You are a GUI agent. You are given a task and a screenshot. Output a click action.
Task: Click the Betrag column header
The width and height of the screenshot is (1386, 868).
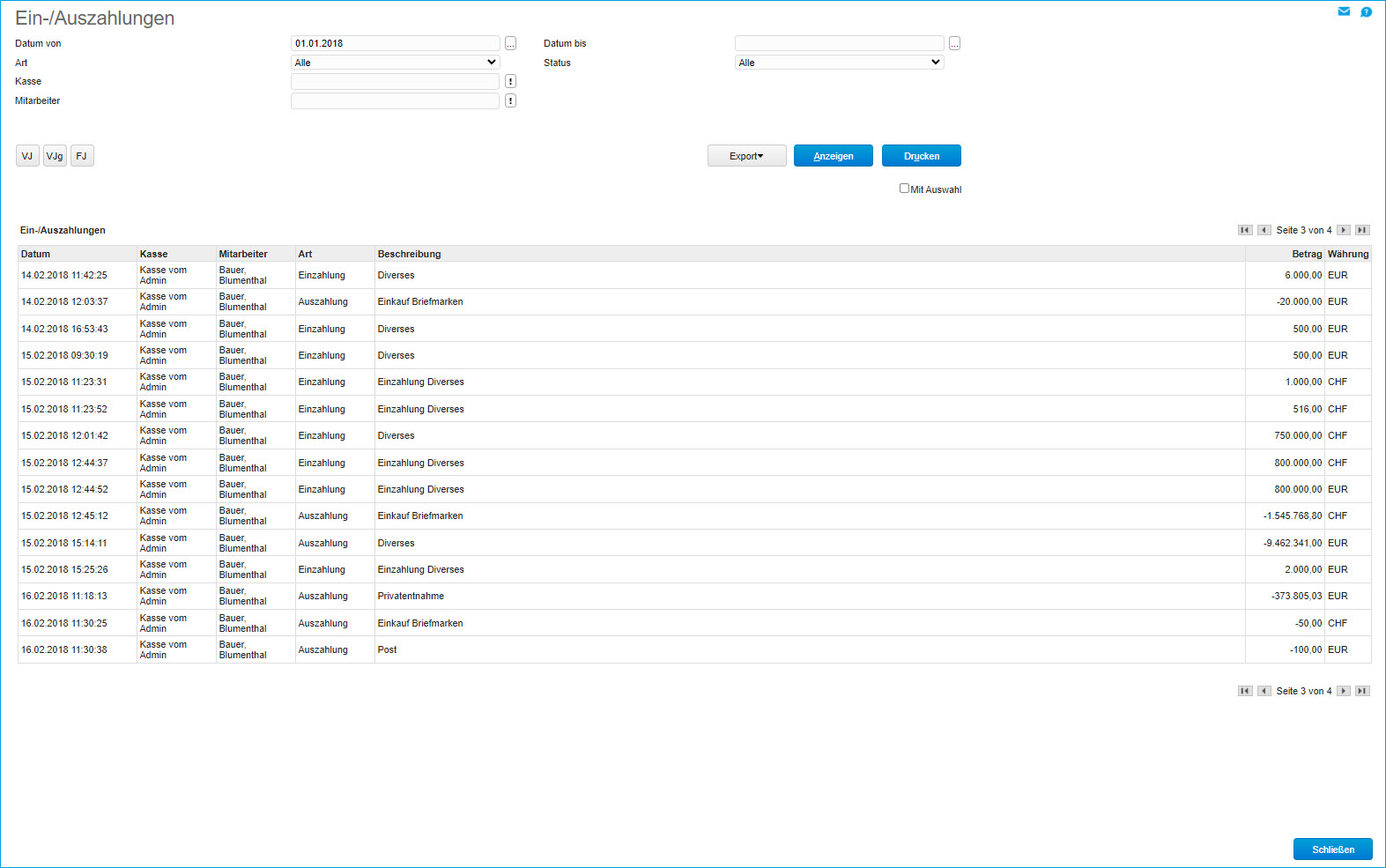point(1307,254)
